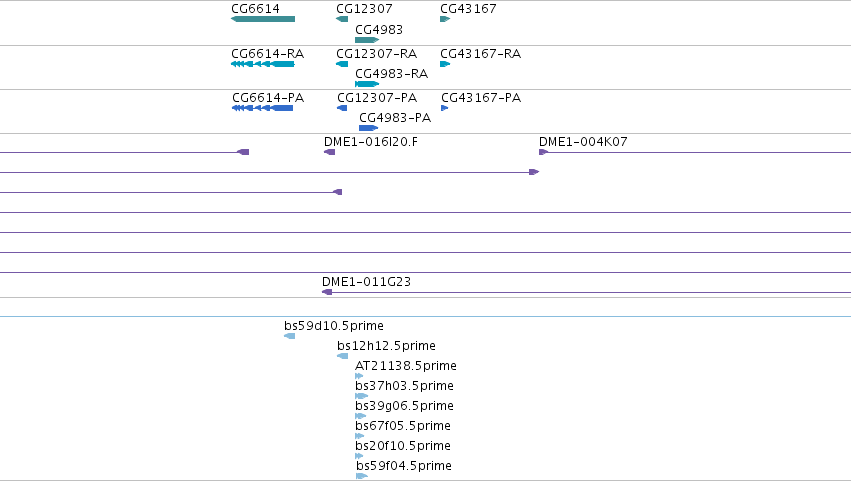Select the teal CG6614 gene arrow glyph

pyautogui.click(x=263, y=19)
